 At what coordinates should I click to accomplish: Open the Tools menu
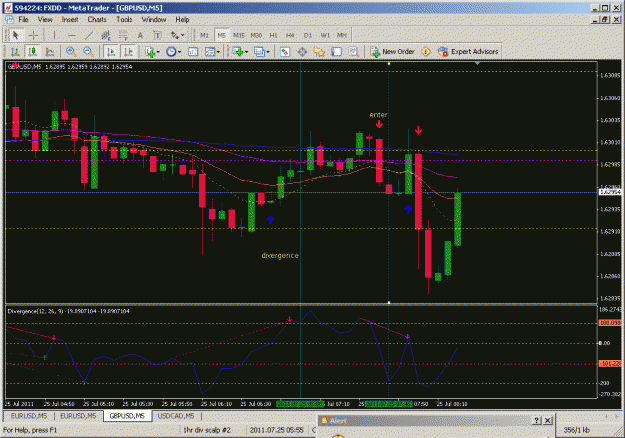pos(124,20)
